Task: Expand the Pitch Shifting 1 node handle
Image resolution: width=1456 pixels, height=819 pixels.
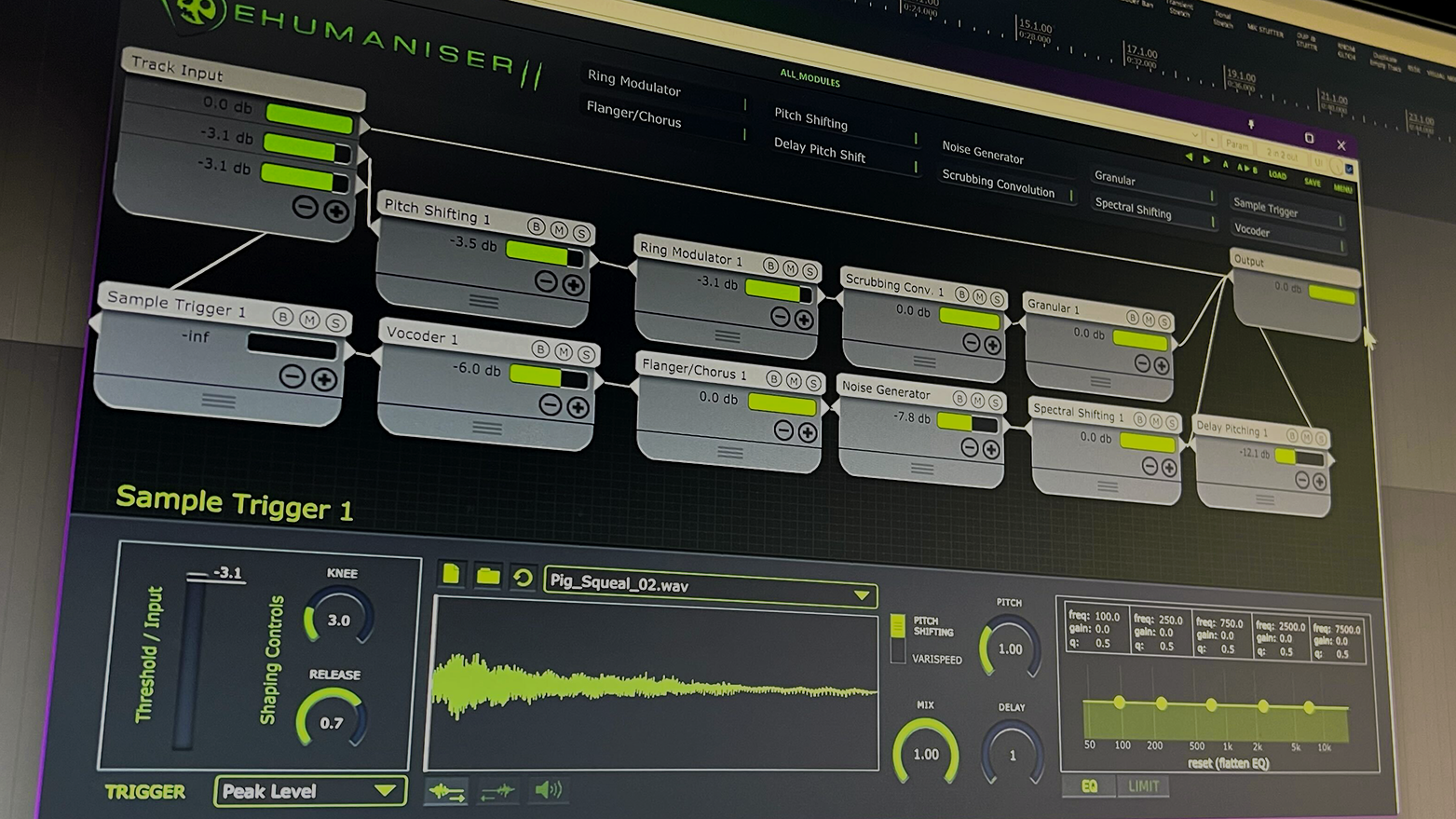Action: click(483, 302)
